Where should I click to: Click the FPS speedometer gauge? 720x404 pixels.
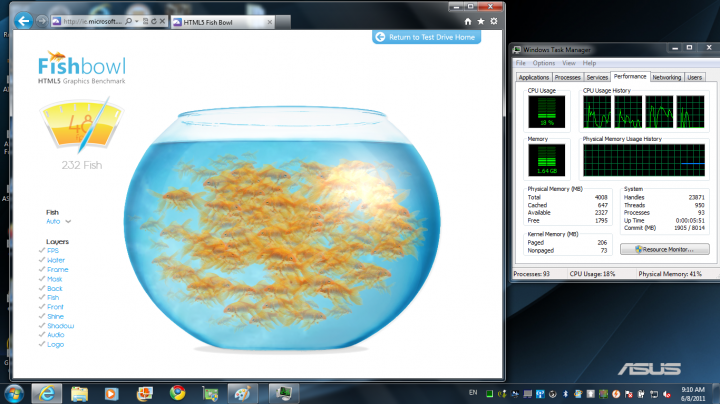(82, 126)
